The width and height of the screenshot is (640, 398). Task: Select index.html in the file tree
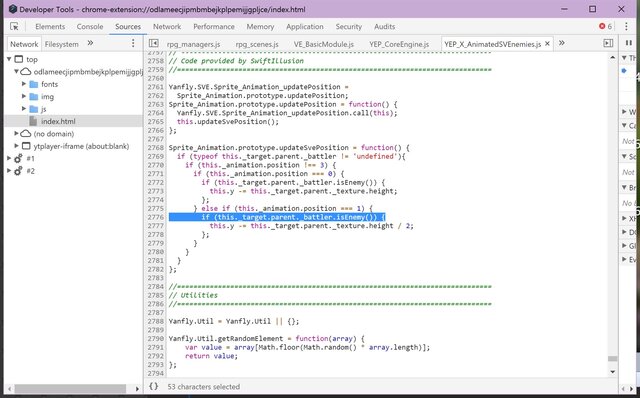click(x=58, y=121)
